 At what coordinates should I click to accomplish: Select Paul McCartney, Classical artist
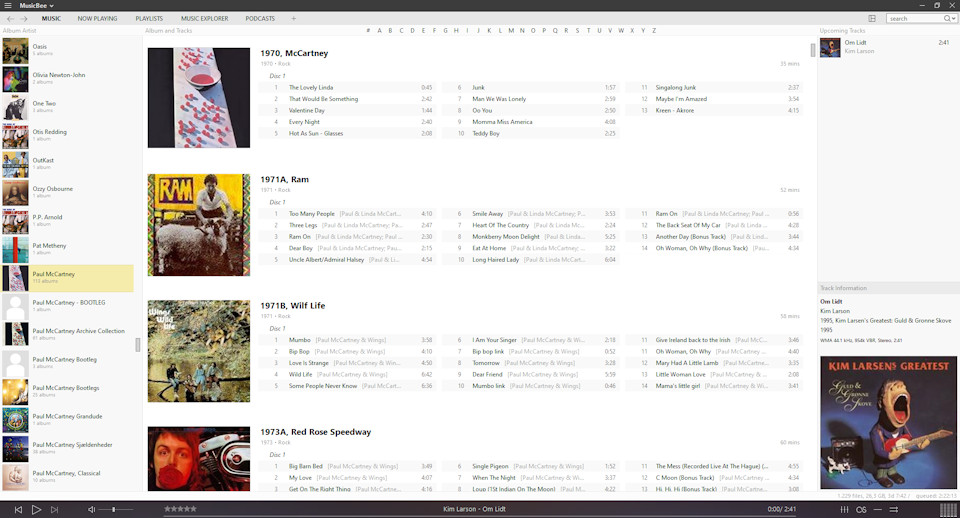(x=67, y=477)
